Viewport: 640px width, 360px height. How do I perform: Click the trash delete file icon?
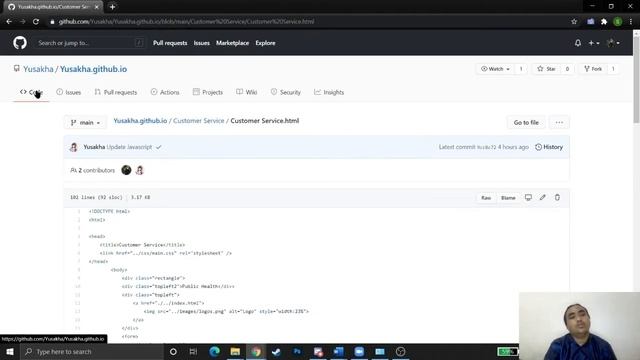click(x=557, y=198)
